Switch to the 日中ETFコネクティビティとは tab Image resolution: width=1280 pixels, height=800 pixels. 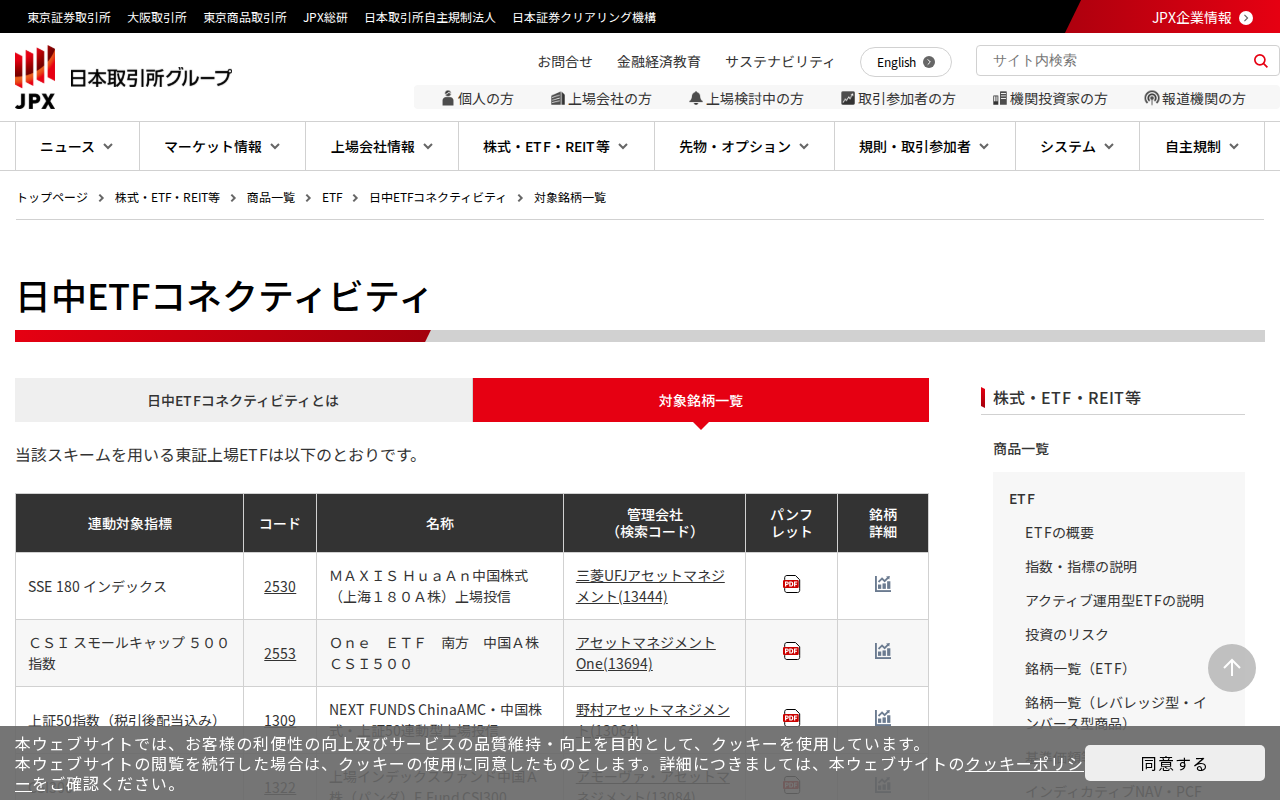[x=243, y=400]
